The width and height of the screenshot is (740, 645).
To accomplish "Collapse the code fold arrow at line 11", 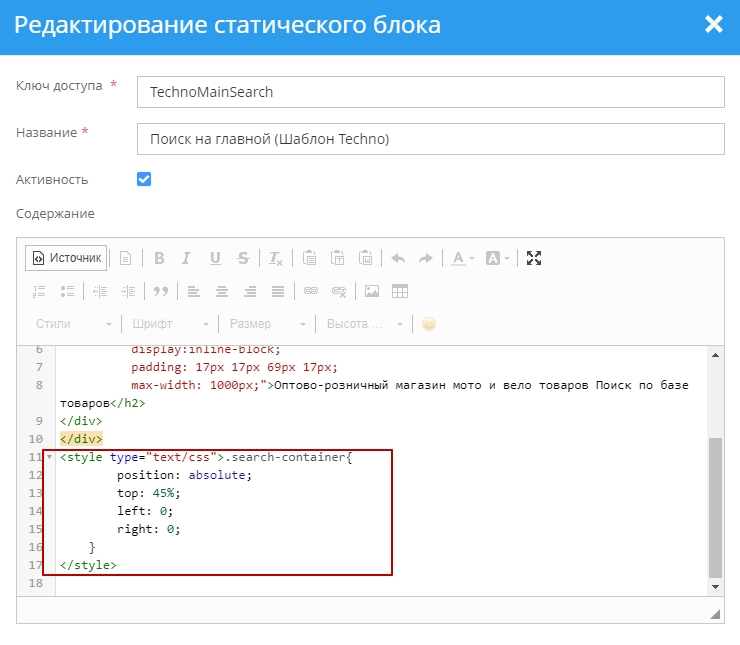I will coord(50,457).
